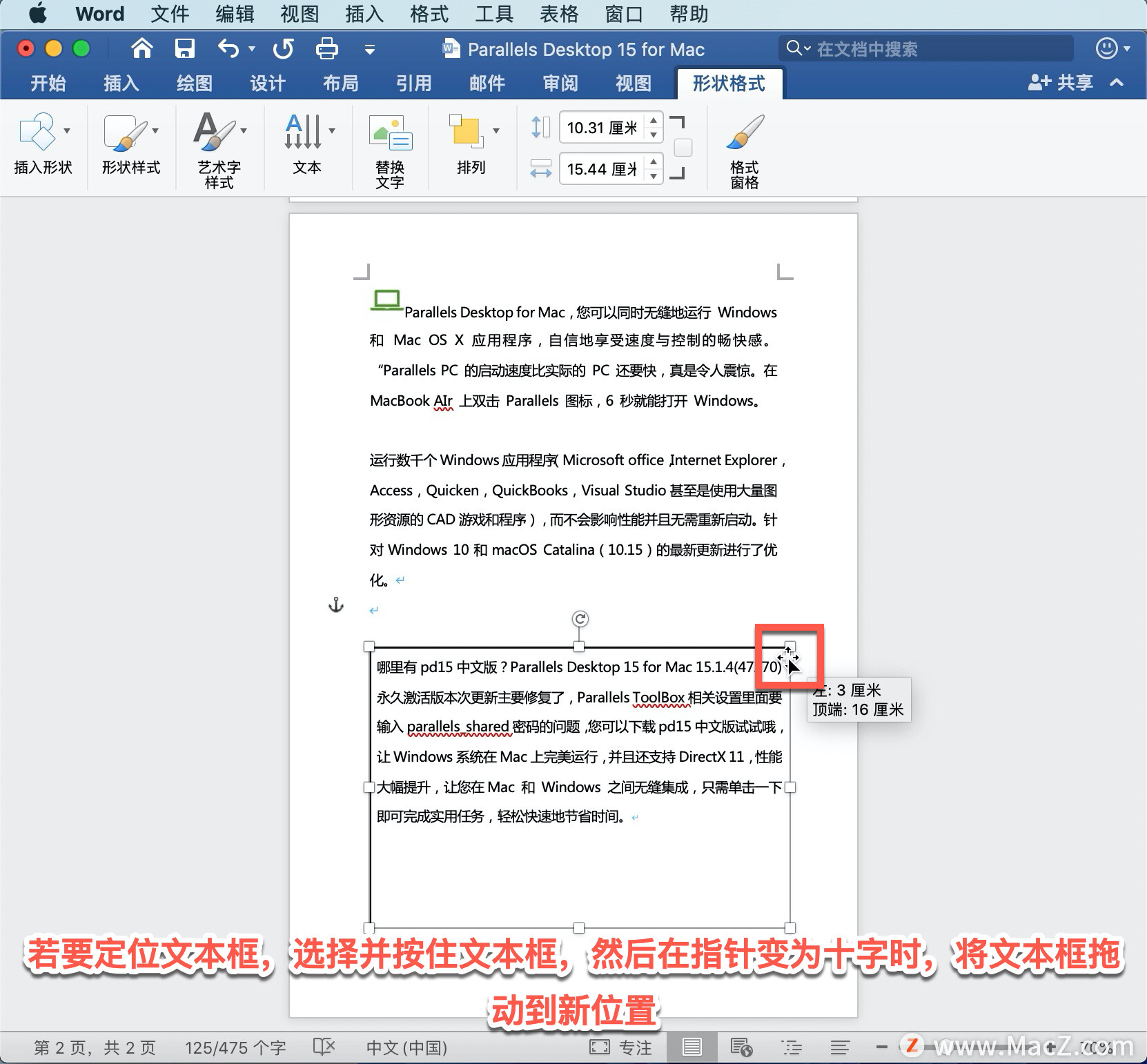1147x1064 pixels.
Task: Click the 替换文字 alt text icon
Action: (x=390, y=132)
